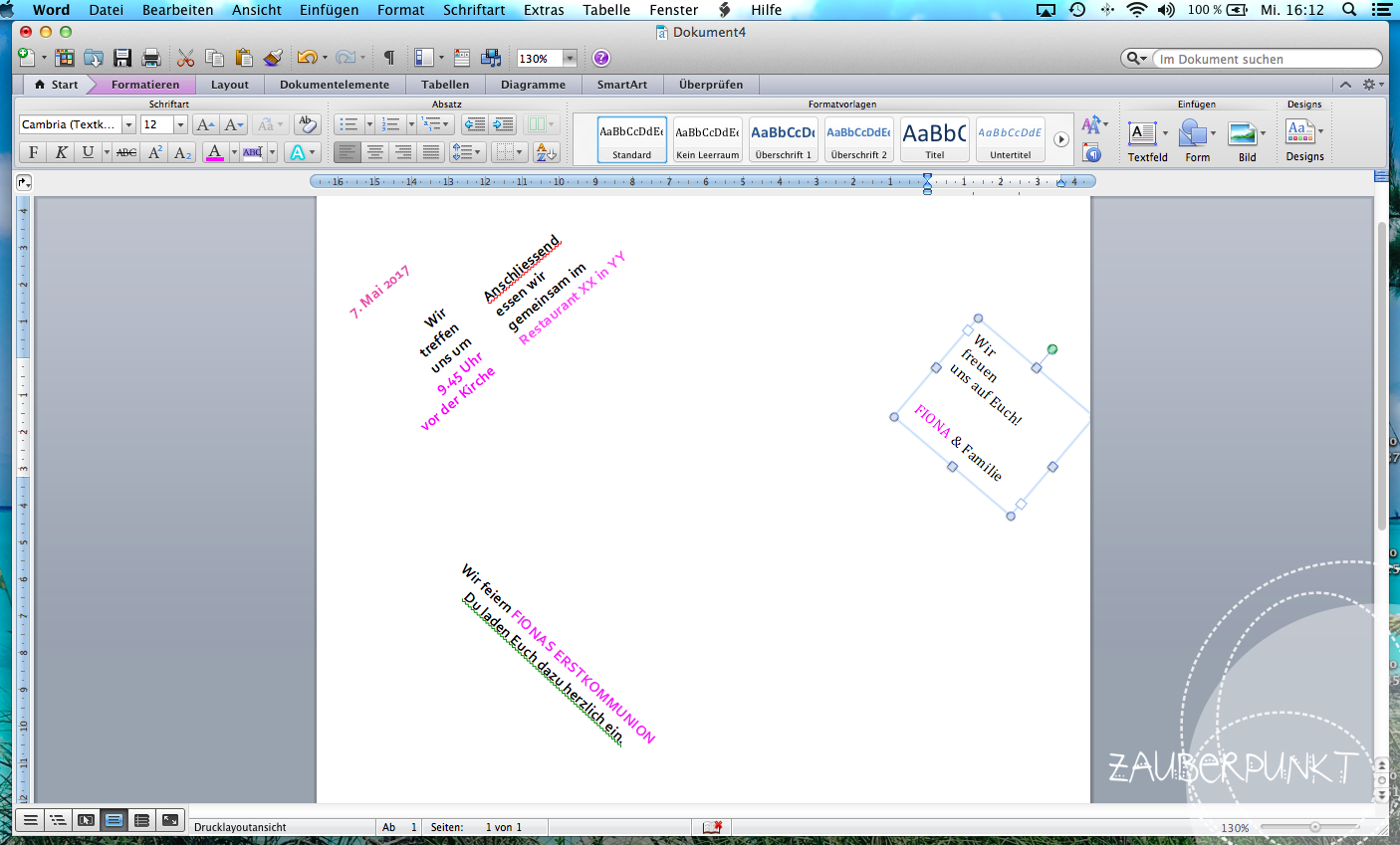Click the Im Dokument suchen search field
Screen dimensions: 1400x845
1267,59
